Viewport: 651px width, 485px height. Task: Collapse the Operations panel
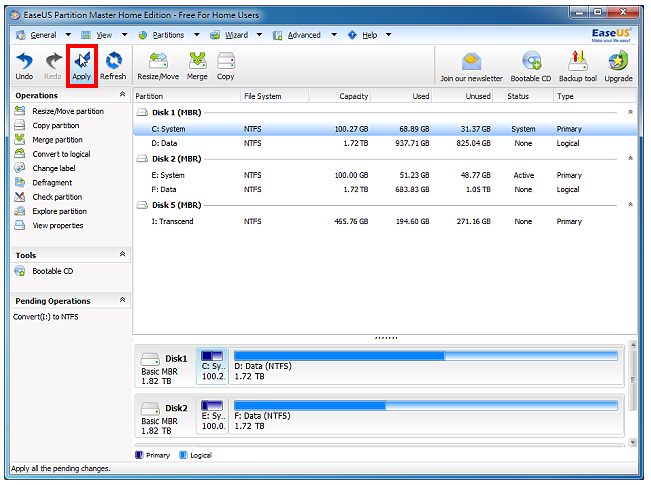click(x=122, y=94)
